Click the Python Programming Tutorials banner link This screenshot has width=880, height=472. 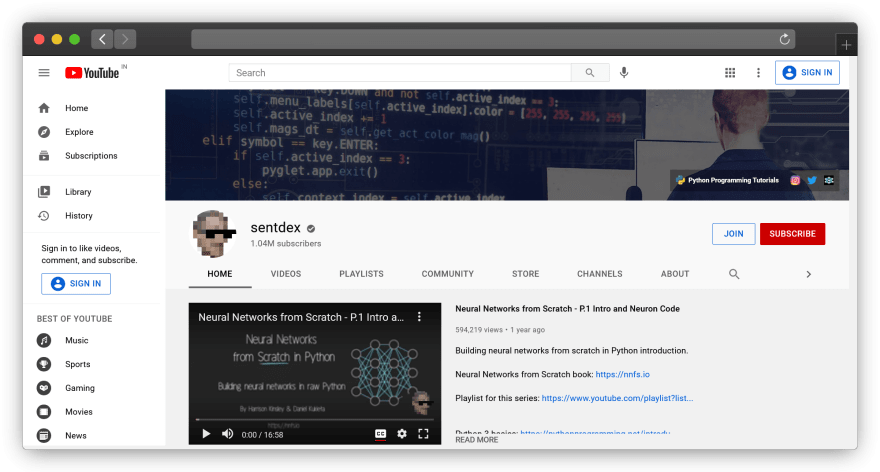[727, 180]
